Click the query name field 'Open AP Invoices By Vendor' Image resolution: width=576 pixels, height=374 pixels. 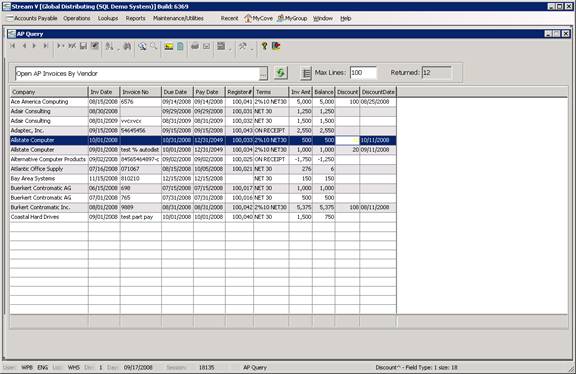pyautogui.click(x=138, y=73)
